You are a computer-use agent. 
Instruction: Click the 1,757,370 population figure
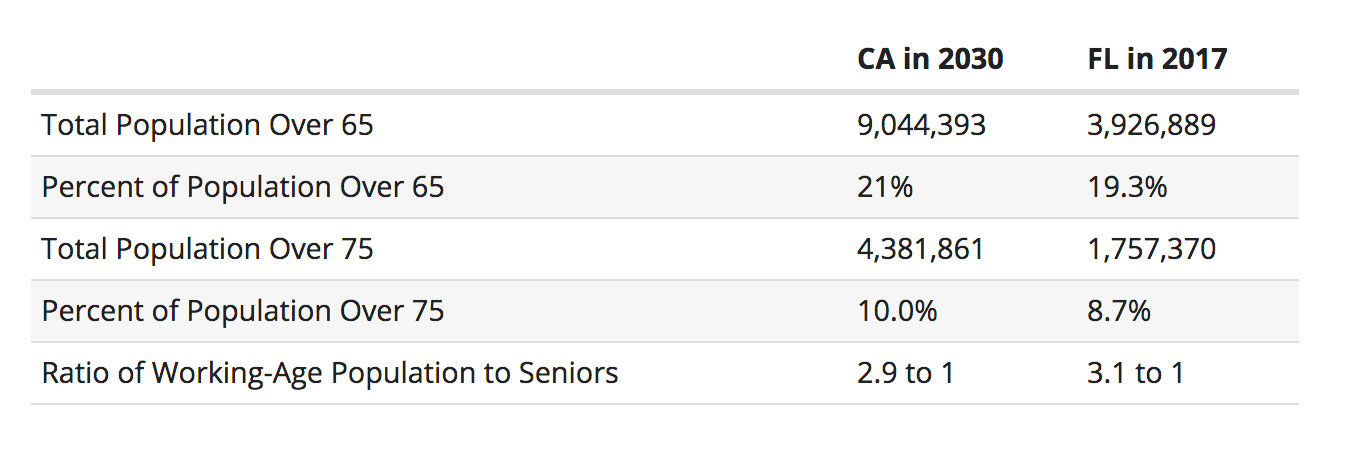(1151, 249)
